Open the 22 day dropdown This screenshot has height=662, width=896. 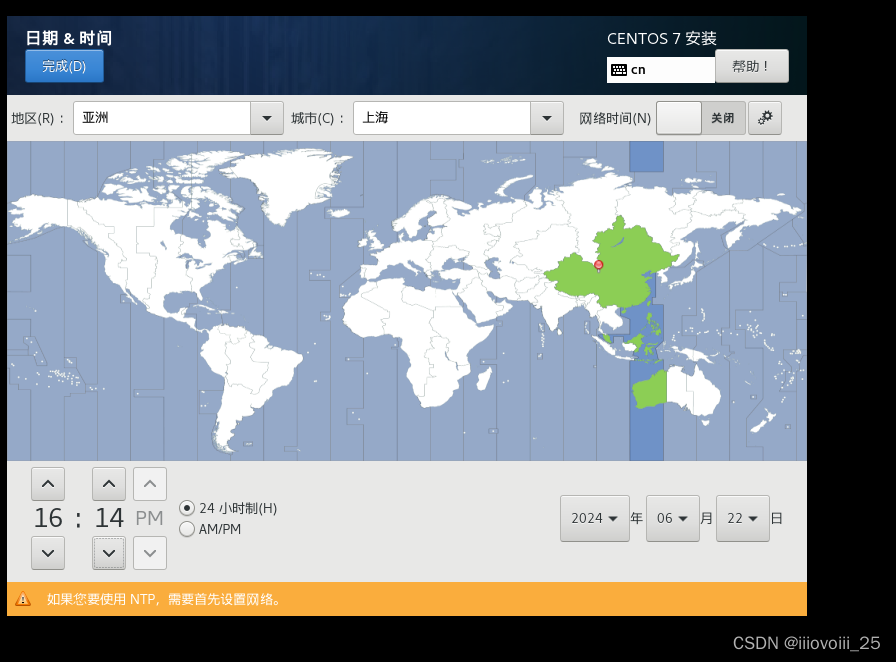pyautogui.click(x=742, y=519)
